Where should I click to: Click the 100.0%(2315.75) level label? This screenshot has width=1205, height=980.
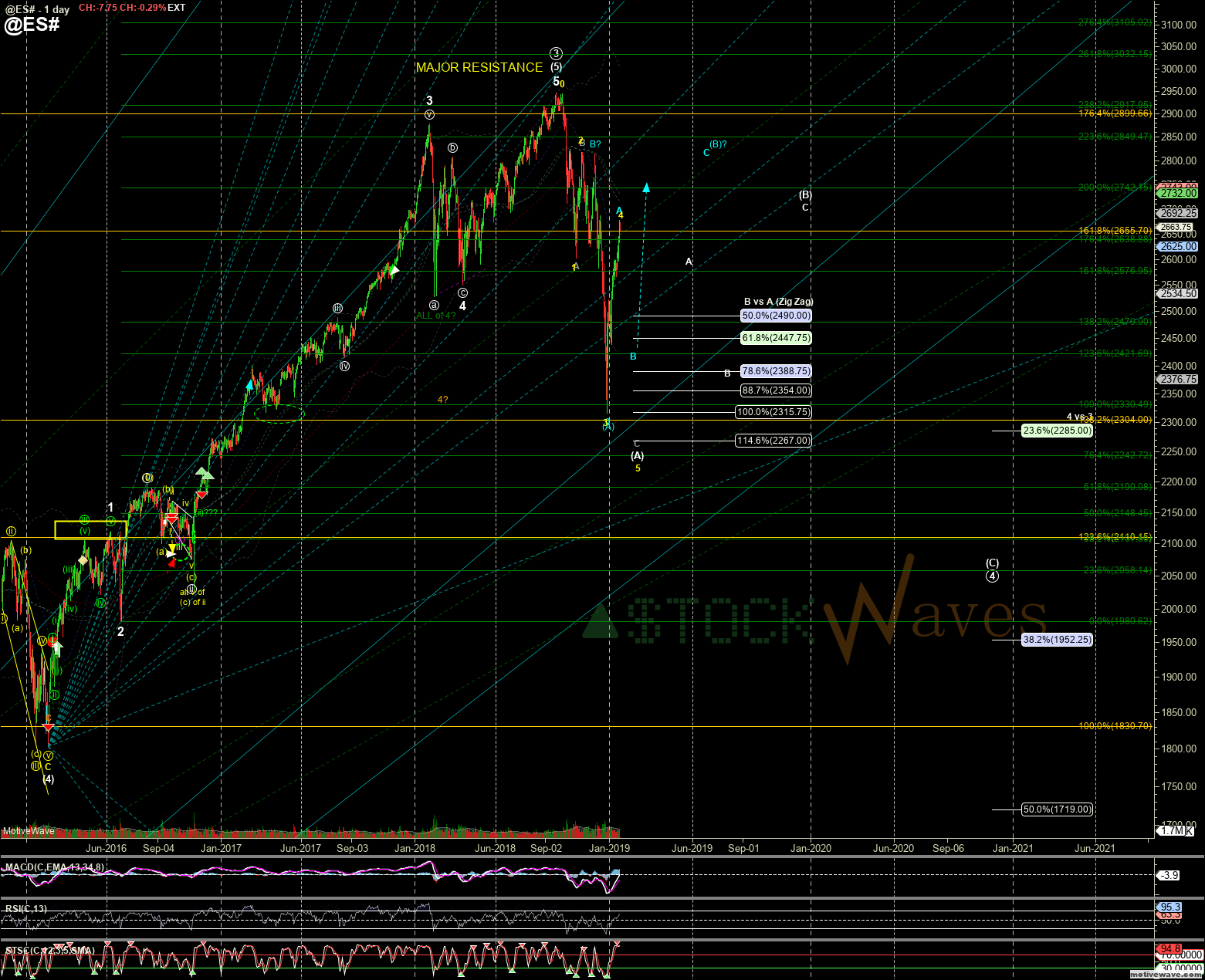(774, 412)
